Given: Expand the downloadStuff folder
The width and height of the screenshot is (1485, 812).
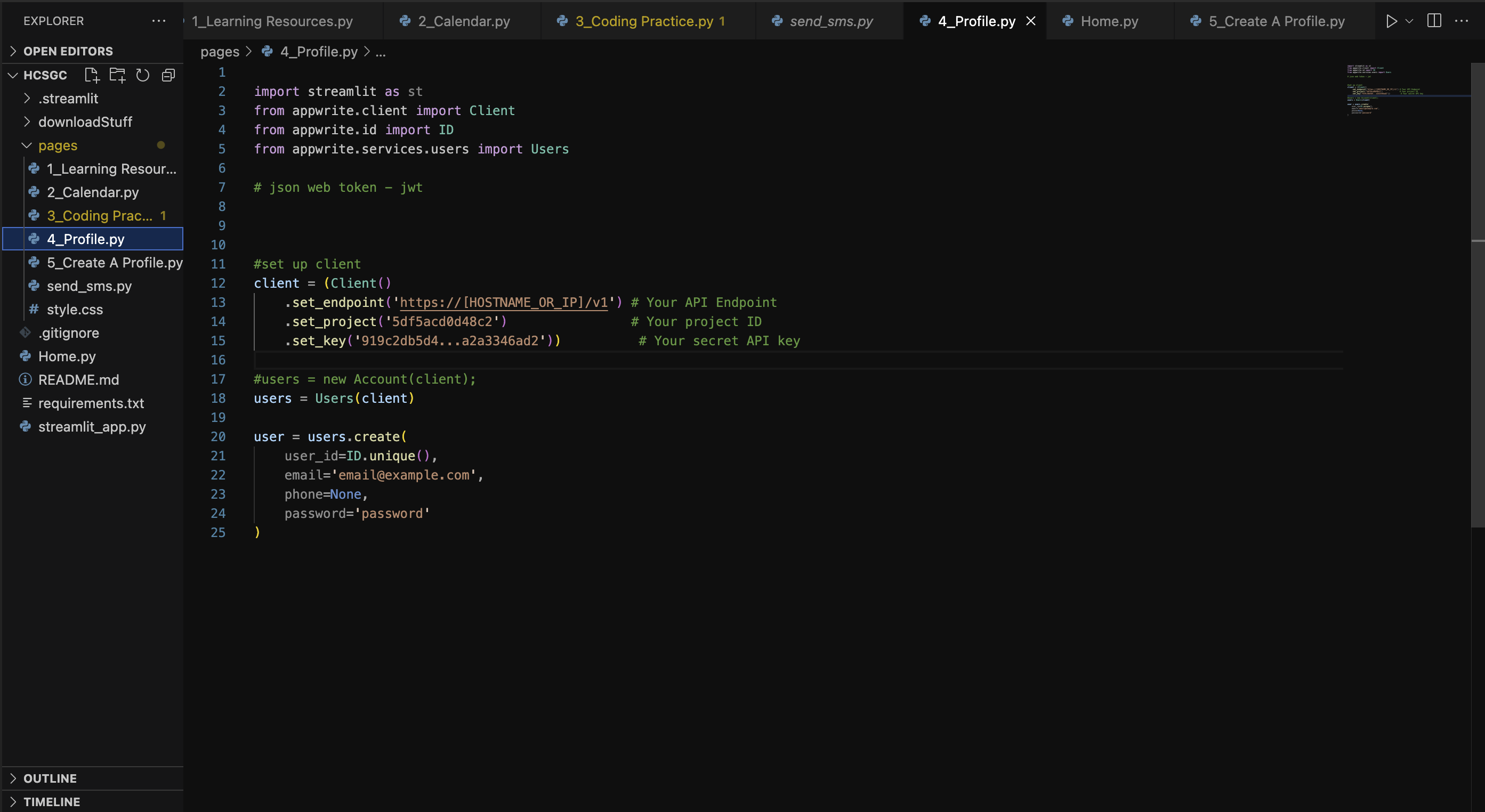Looking at the screenshot, I should (85, 122).
